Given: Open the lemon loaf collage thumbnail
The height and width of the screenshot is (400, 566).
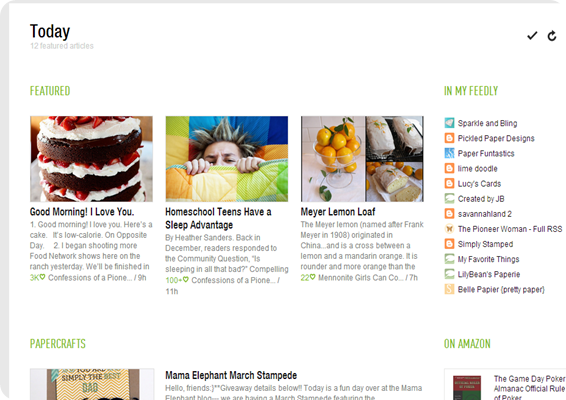Looking at the screenshot, I should 362,159.
